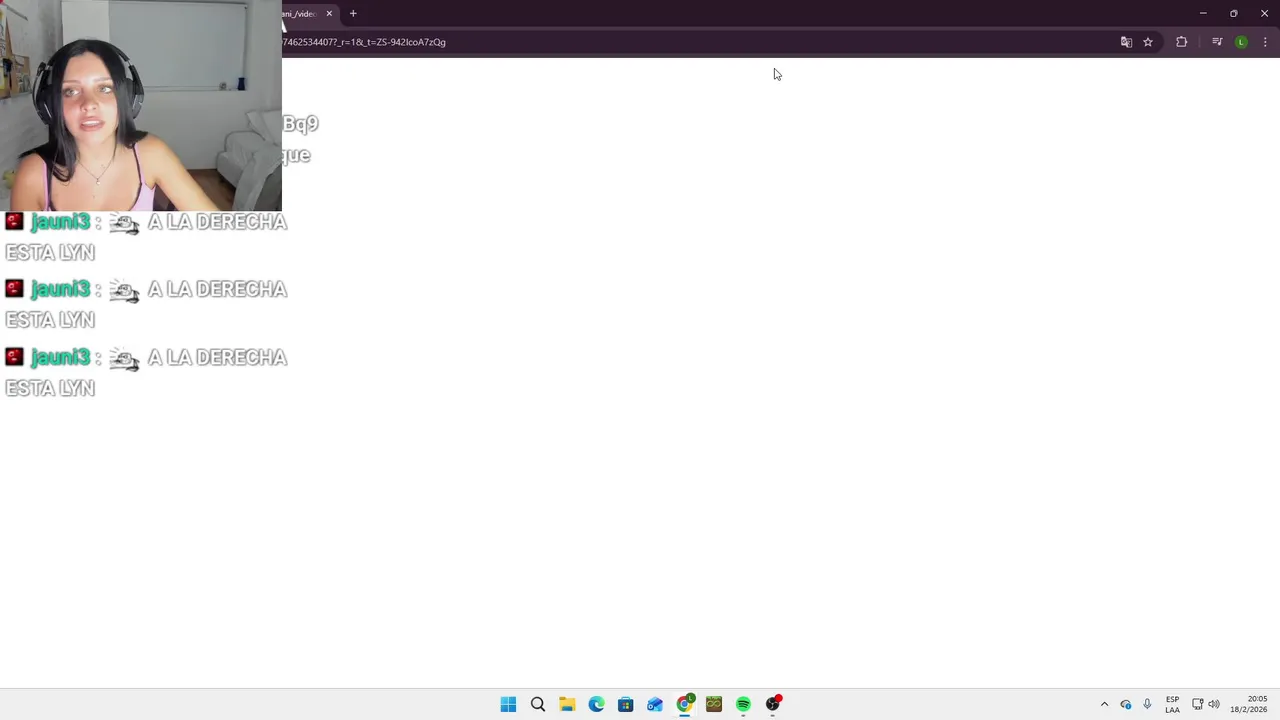Open the translate page icon

pos(1126,42)
